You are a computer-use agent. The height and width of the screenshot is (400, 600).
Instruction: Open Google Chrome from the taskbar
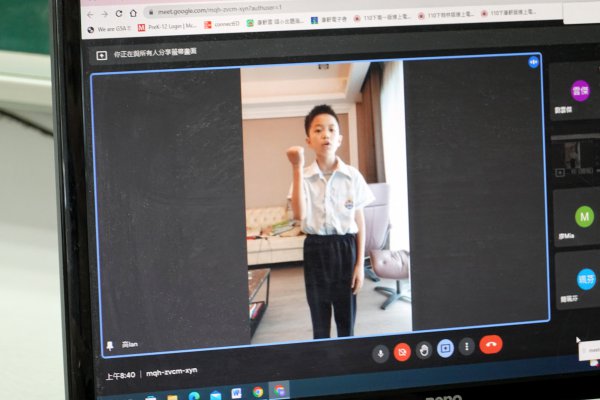pos(258,392)
